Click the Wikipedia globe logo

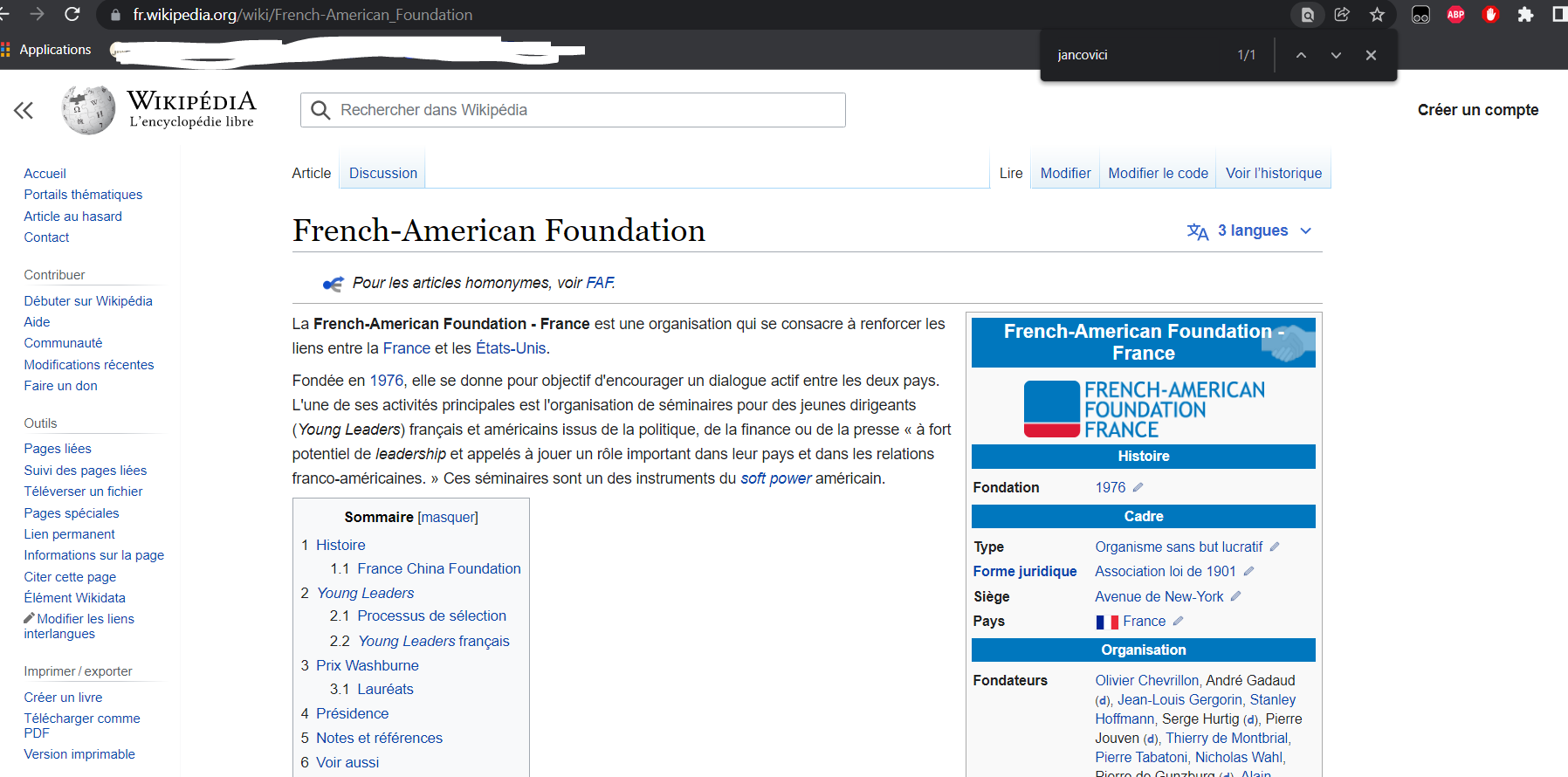tap(88, 110)
